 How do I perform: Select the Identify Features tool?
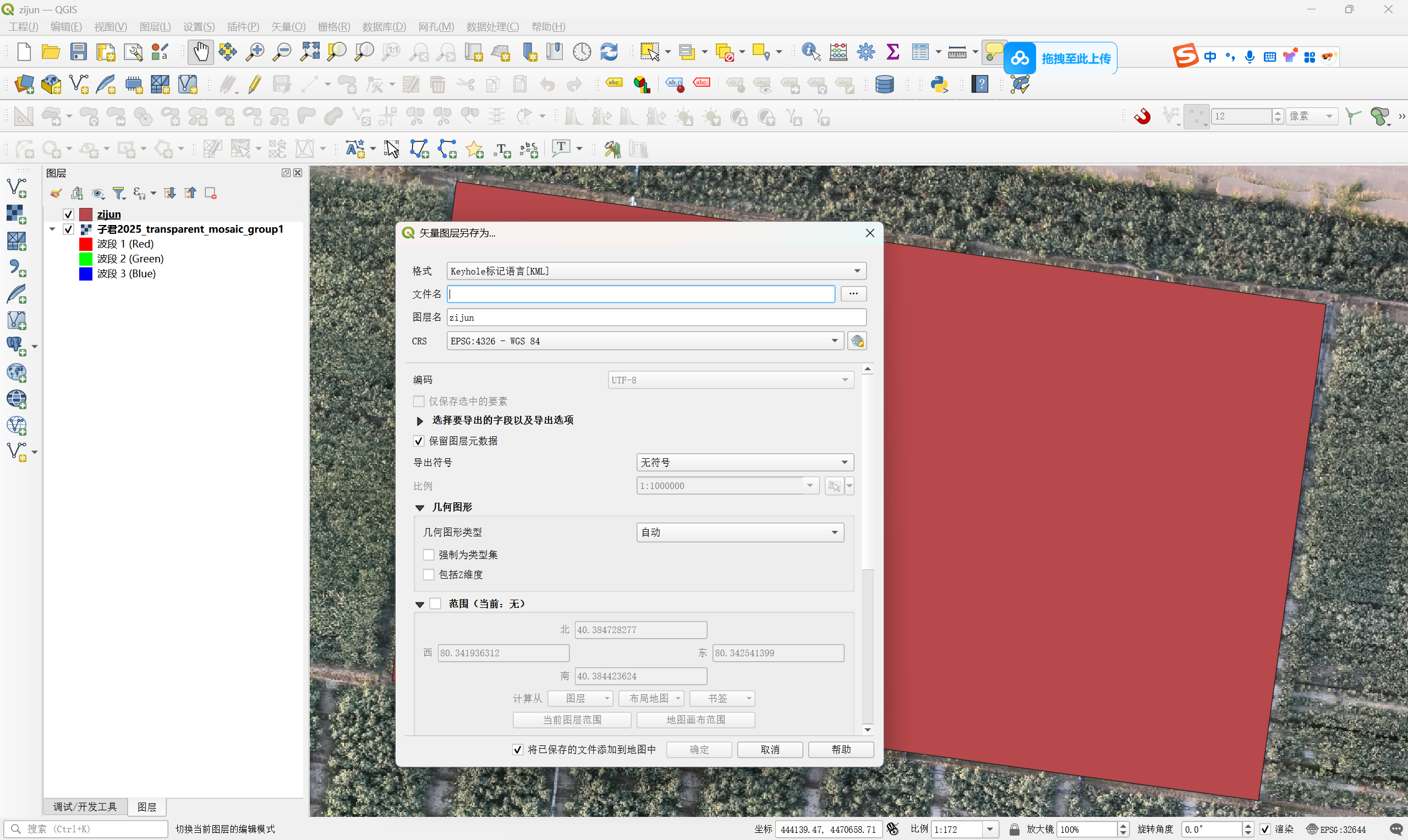click(x=810, y=52)
